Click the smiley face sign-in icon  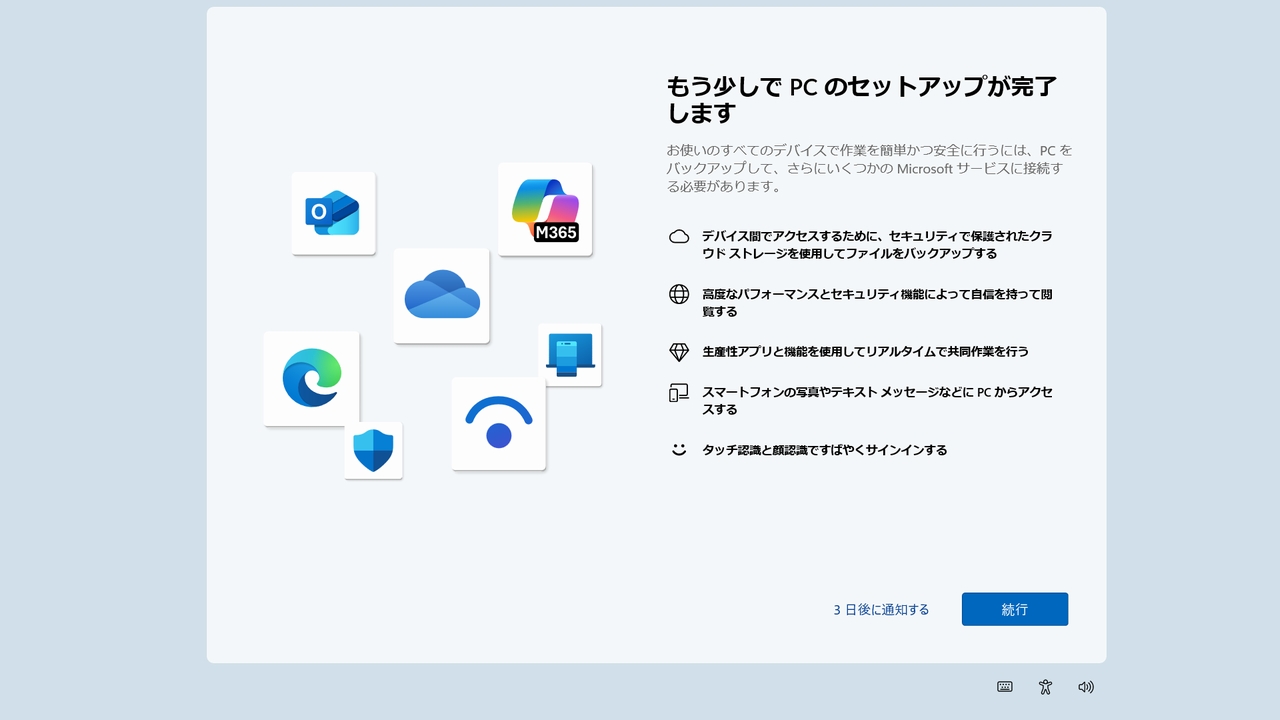pyautogui.click(x=679, y=450)
